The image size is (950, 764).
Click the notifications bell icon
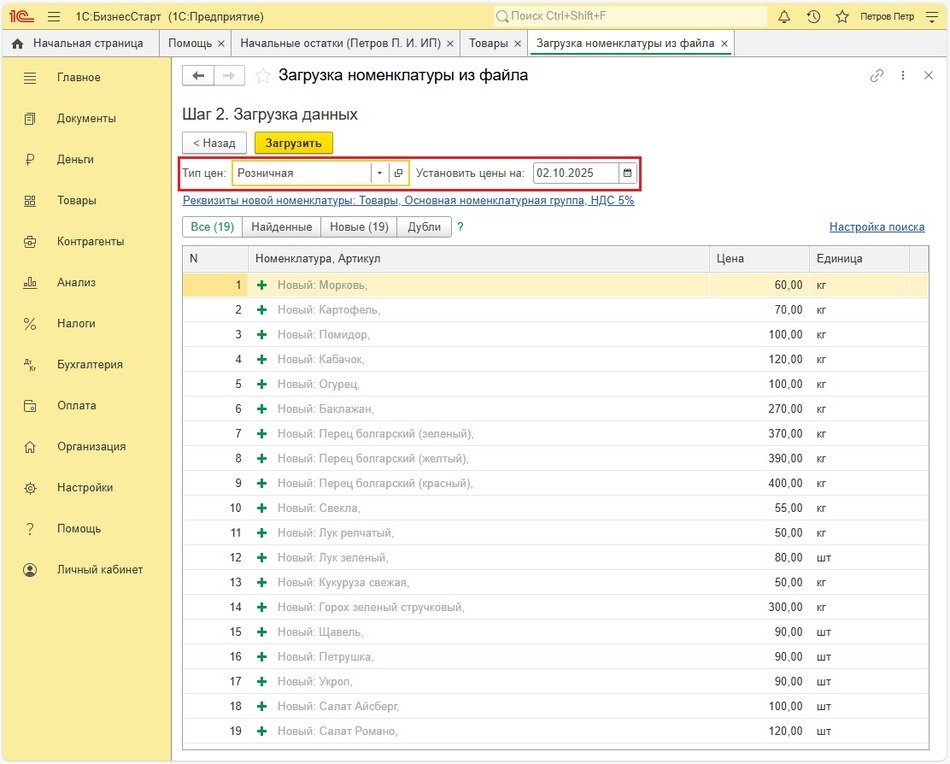point(784,17)
